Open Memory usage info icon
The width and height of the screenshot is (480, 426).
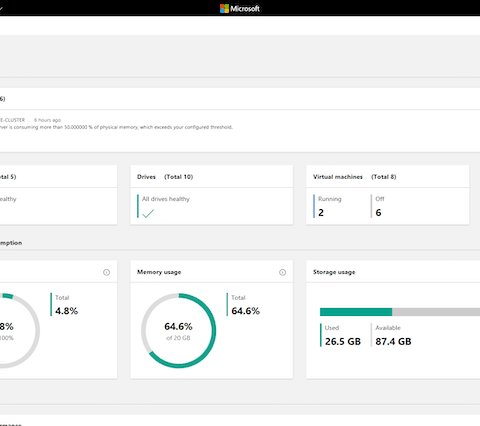(x=282, y=272)
